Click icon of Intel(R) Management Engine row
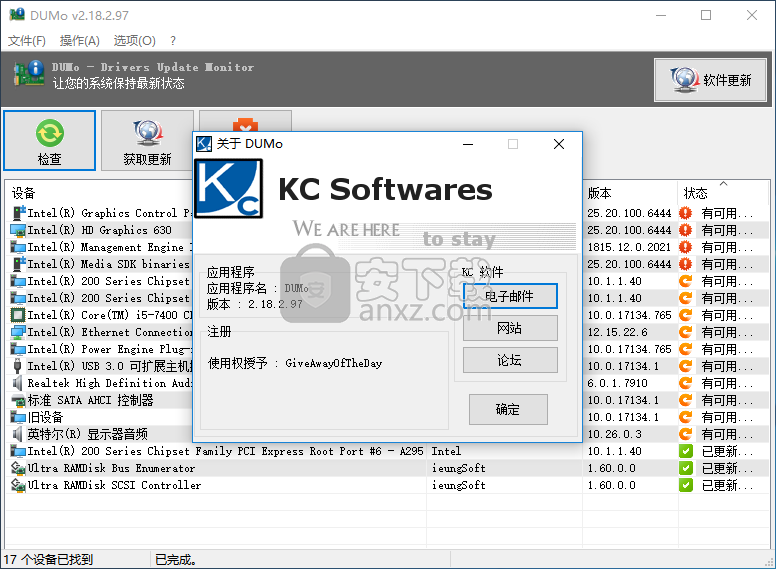Viewport: 776px width, 569px height. 18,247
